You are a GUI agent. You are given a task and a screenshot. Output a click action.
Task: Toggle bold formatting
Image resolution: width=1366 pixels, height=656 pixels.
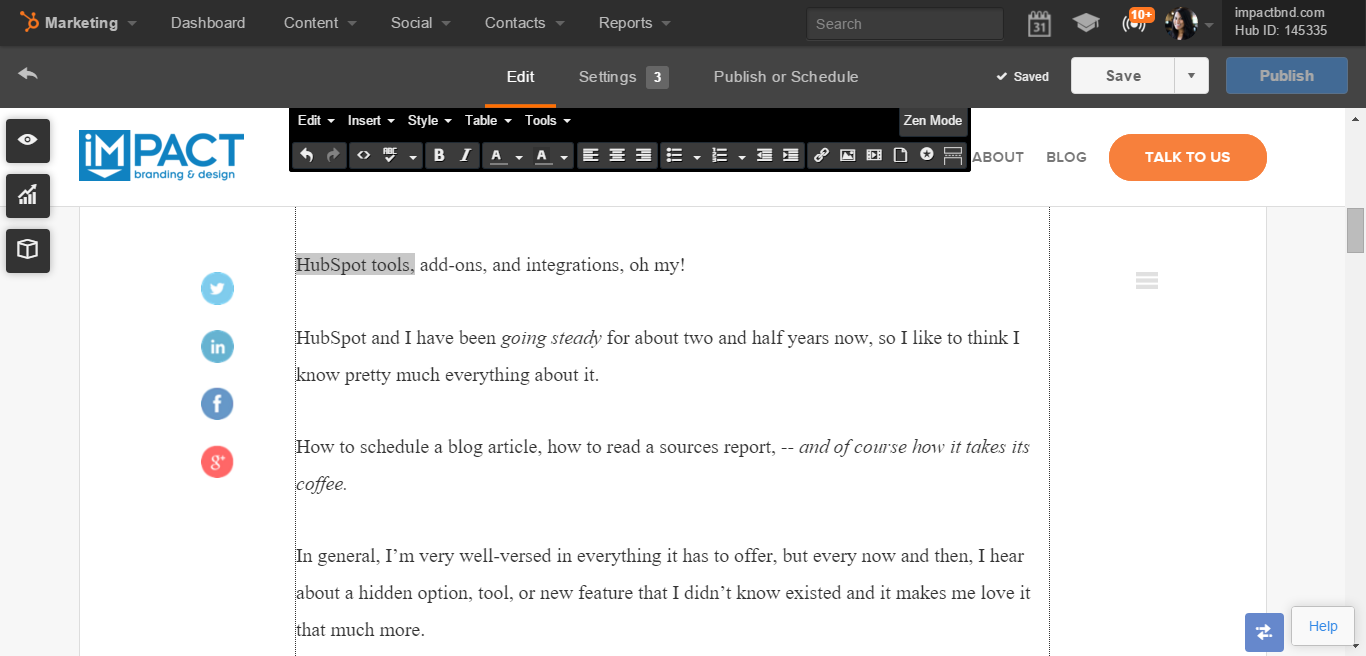439,155
